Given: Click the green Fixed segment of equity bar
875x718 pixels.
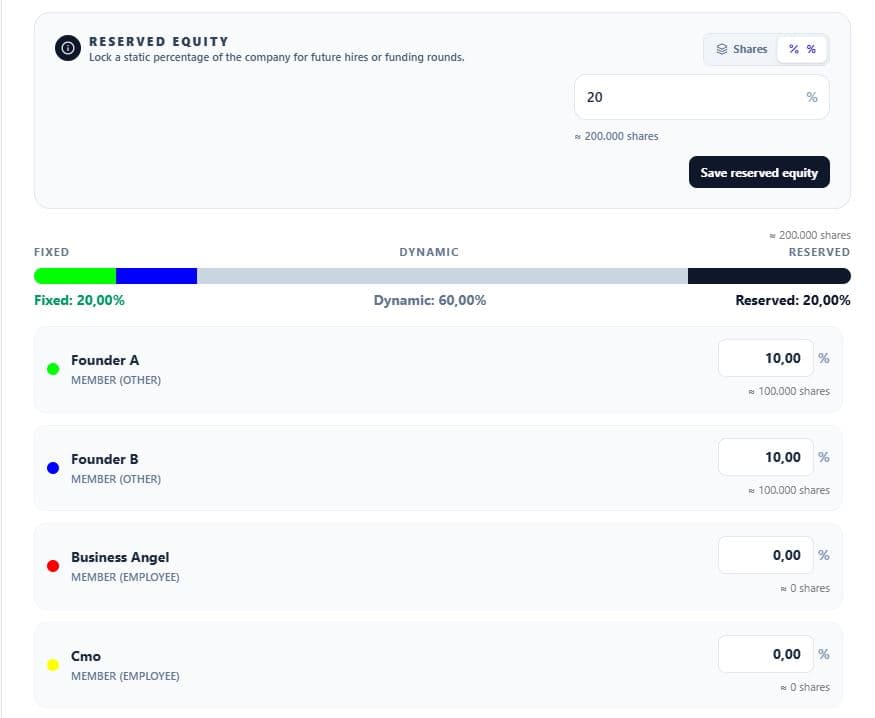Looking at the screenshot, I should (76, 276).
